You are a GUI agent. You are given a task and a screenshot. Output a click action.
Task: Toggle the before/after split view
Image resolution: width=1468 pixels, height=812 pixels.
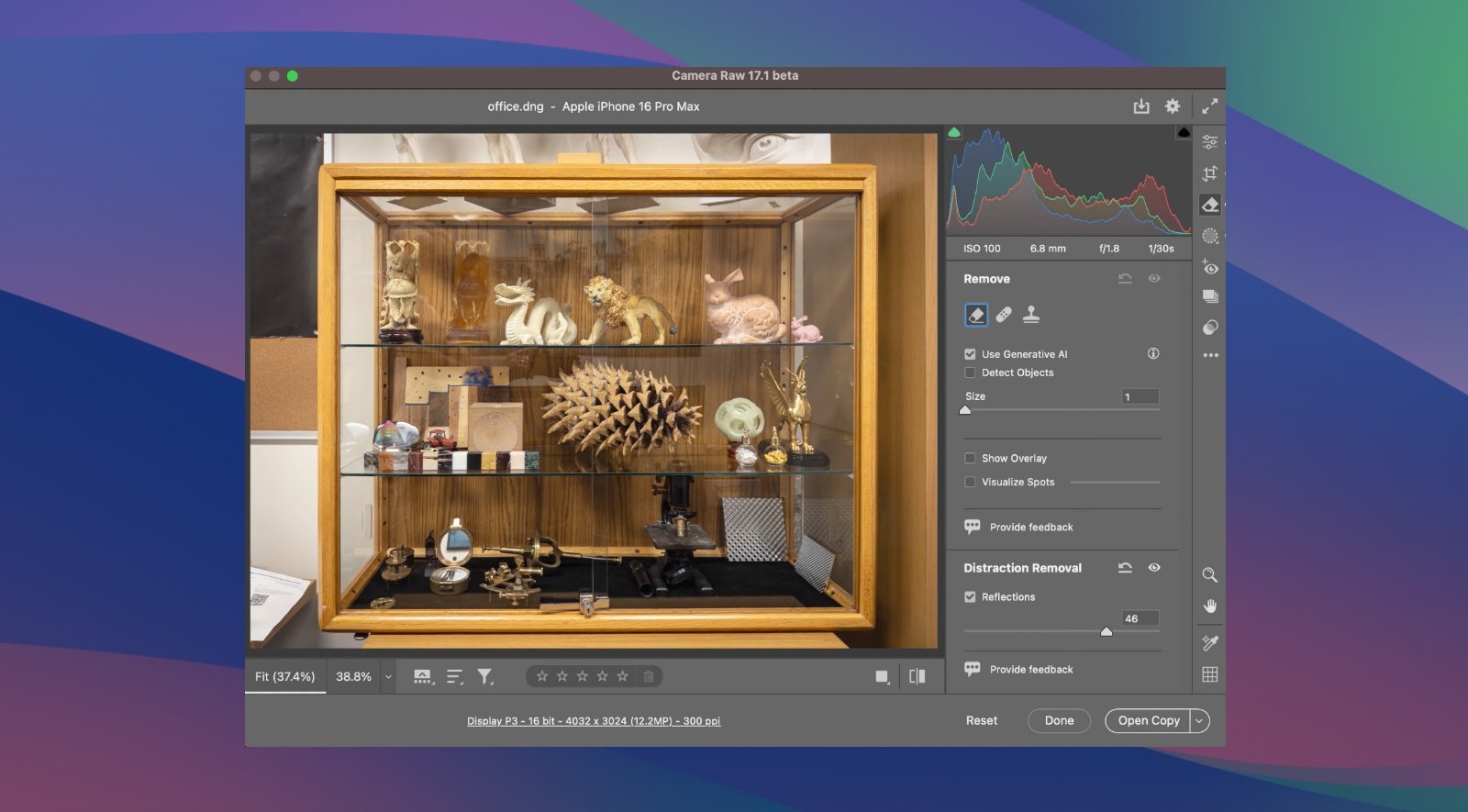coord(917,676)
